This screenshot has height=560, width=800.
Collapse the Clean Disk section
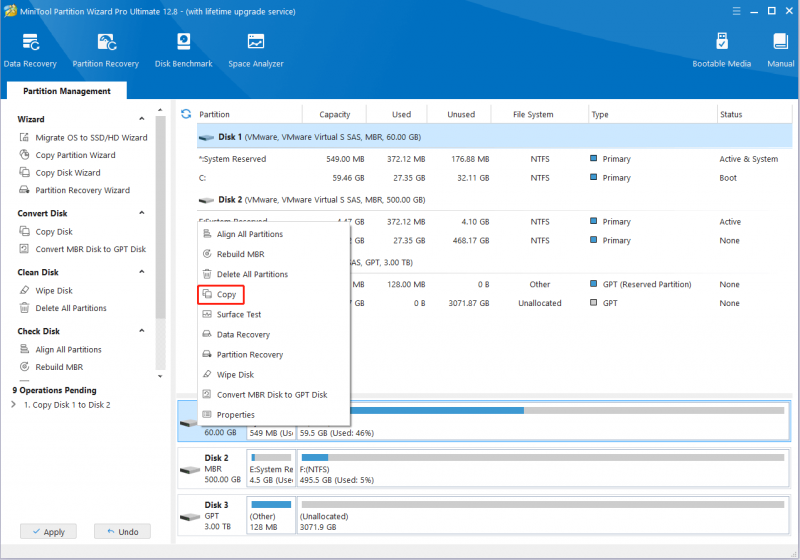(x=142, y=272)
